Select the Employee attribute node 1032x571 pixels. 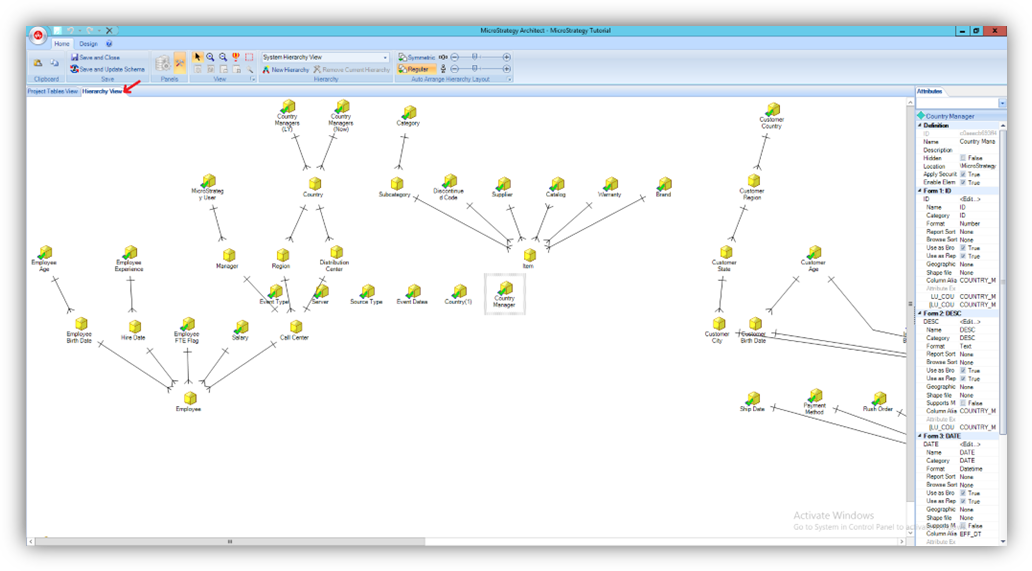click(x=189, y=402)
